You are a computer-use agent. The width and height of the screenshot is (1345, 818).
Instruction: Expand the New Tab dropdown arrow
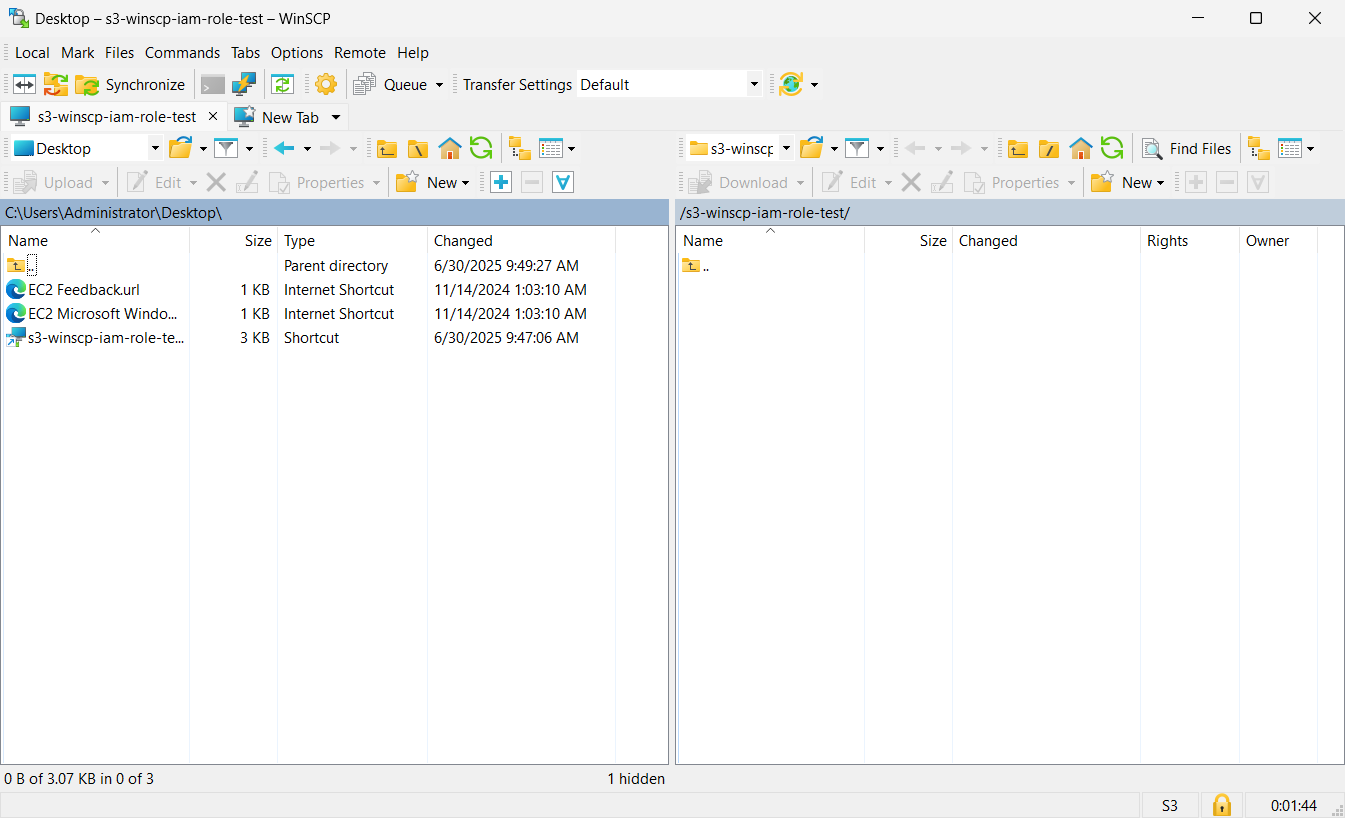[336, 117]
